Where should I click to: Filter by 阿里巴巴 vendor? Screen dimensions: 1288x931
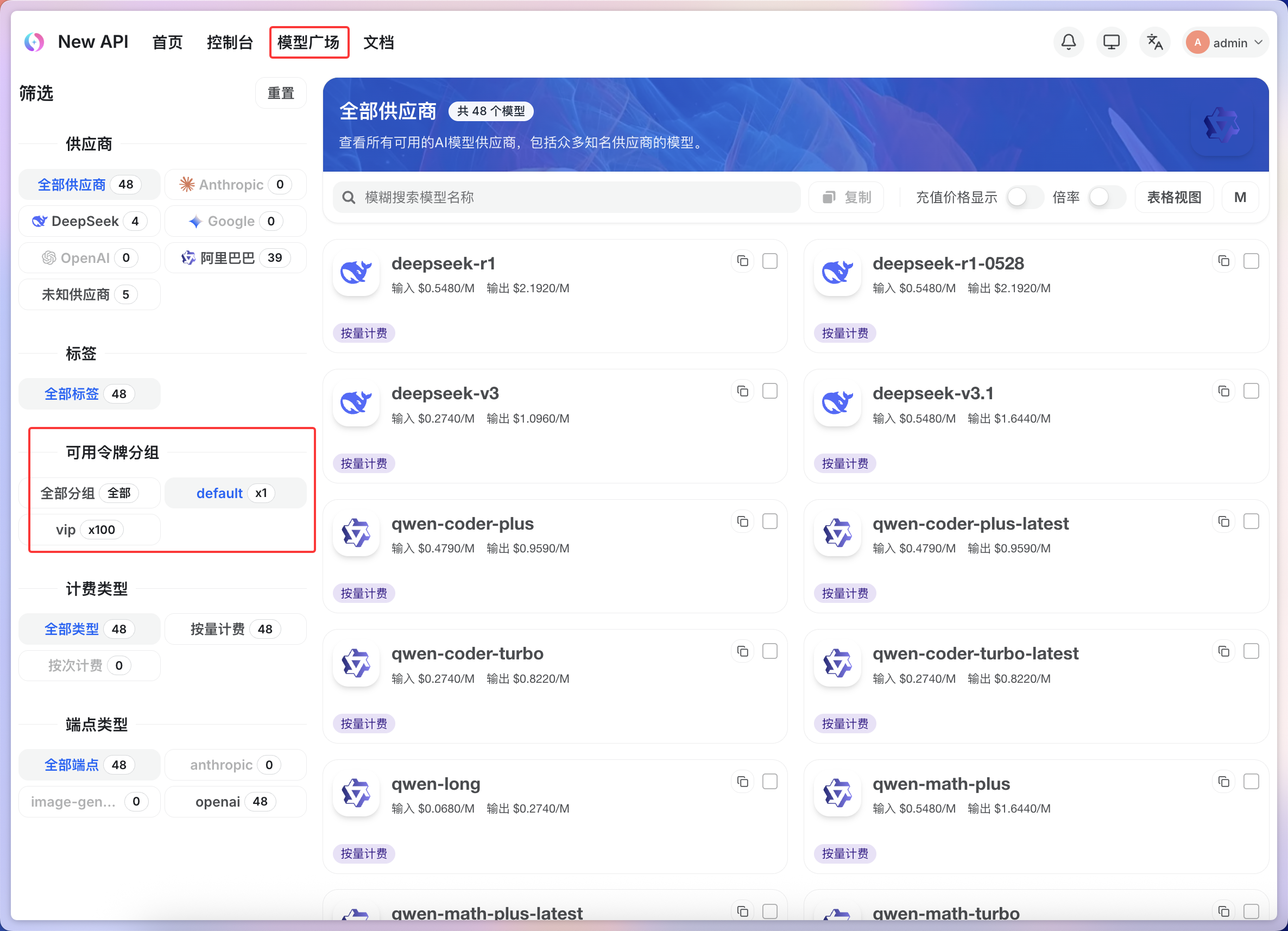[236, 258]
